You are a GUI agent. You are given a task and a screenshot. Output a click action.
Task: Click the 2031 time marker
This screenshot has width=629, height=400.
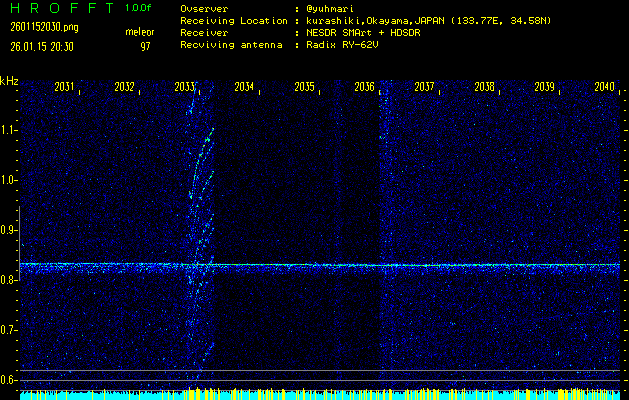tap(64, 87)
